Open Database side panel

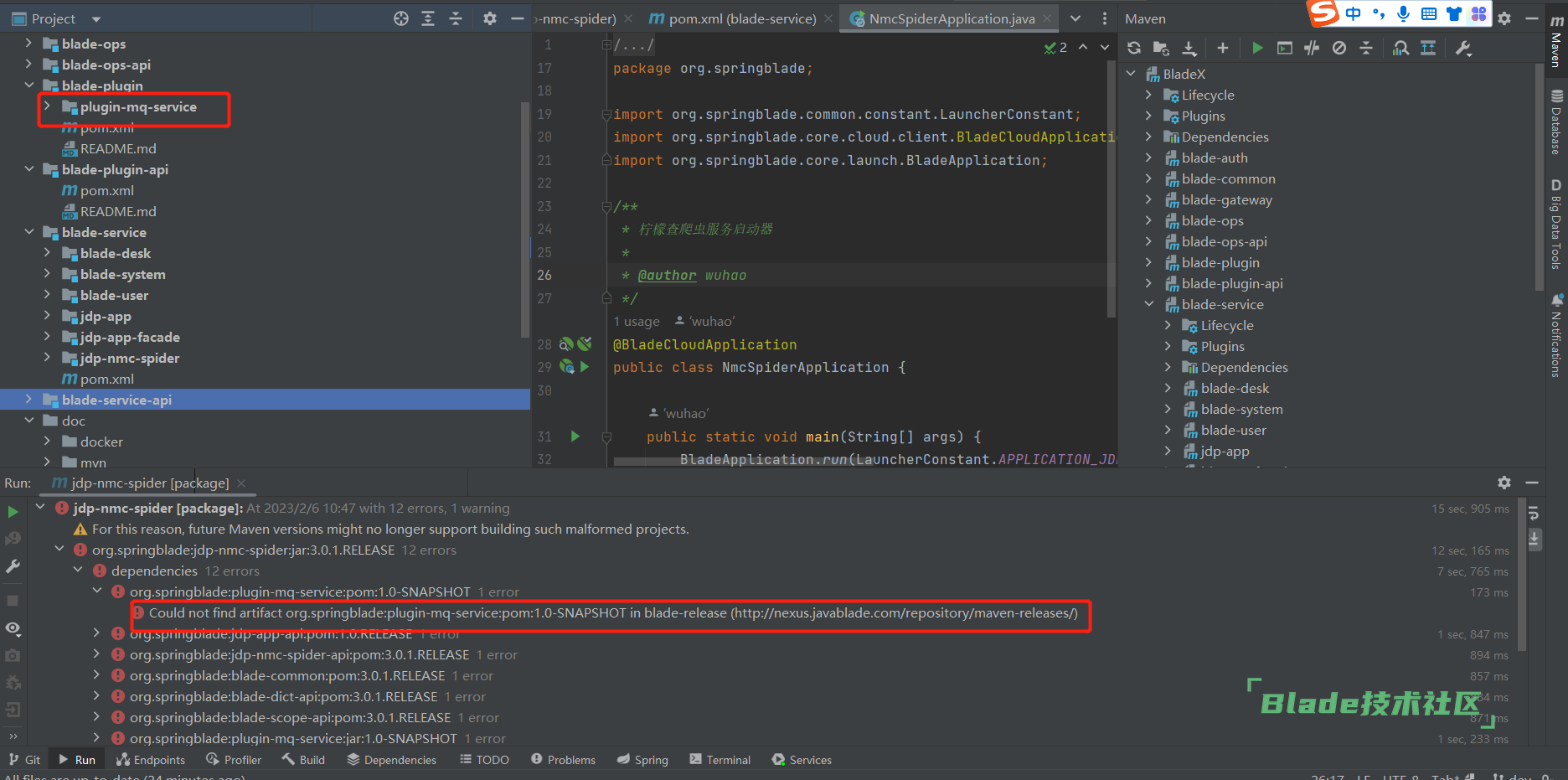point(1556,121)
